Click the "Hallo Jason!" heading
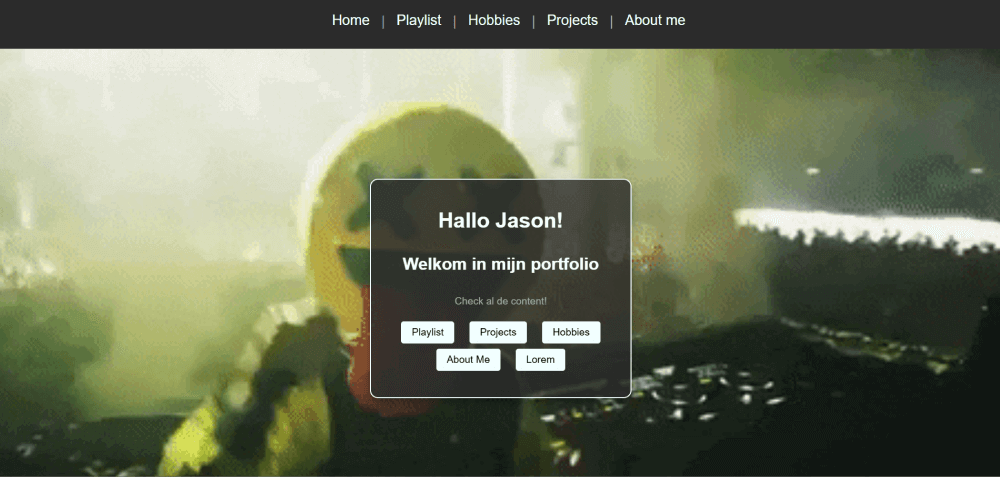 tap(500, 220)
